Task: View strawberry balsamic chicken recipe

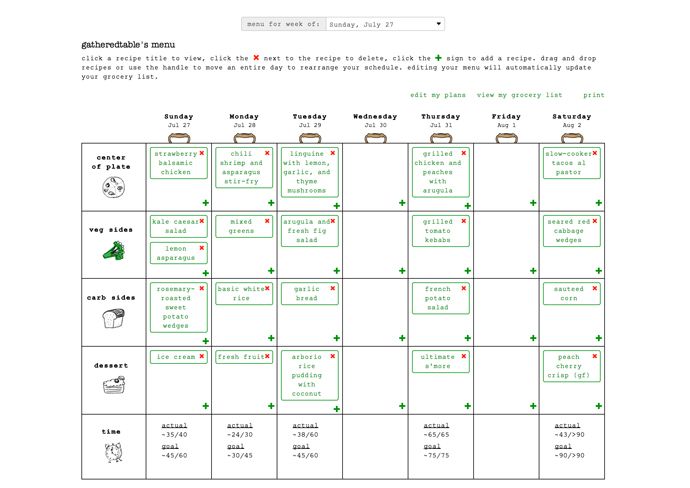Action: 176,163
